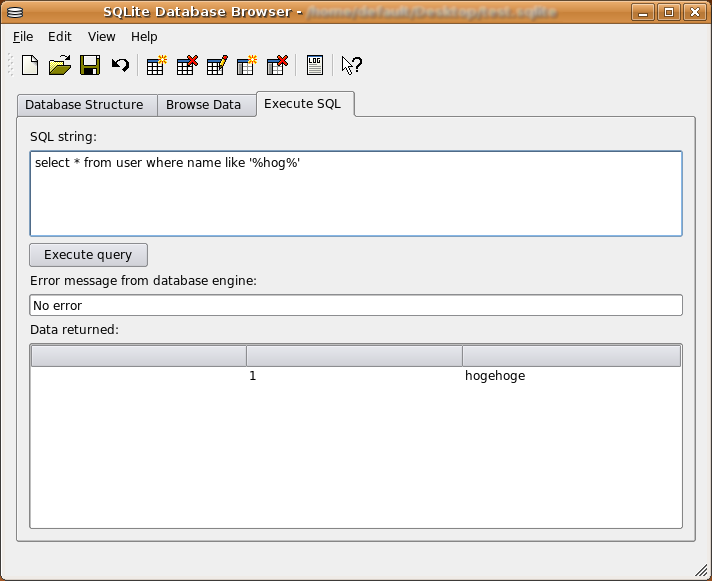The image size is (712, 581).
Task: Switch to the Browse Data tab
Action: (203, 105)
